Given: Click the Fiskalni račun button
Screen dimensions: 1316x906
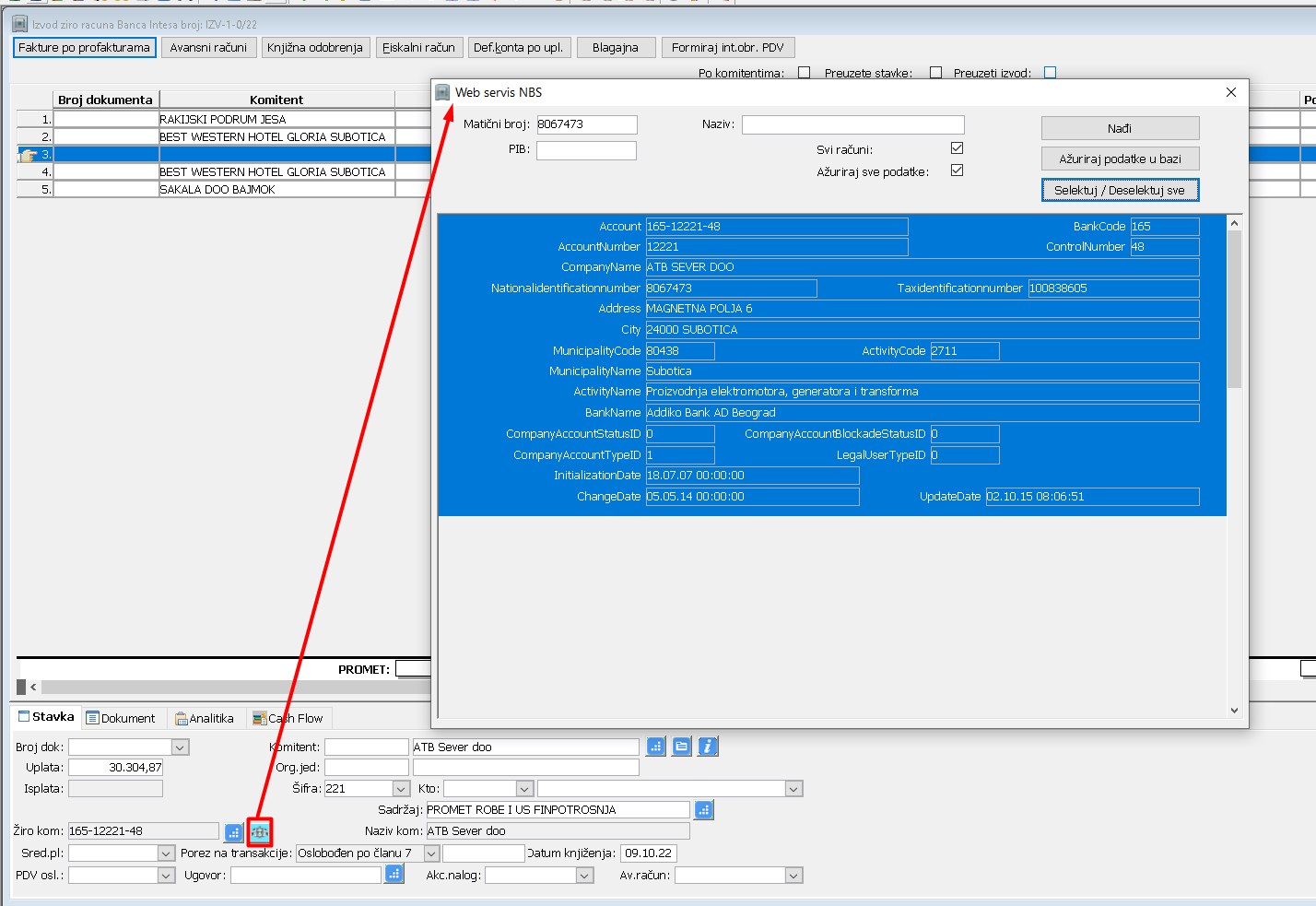Looking at the screenshot, I should [418, 47].
